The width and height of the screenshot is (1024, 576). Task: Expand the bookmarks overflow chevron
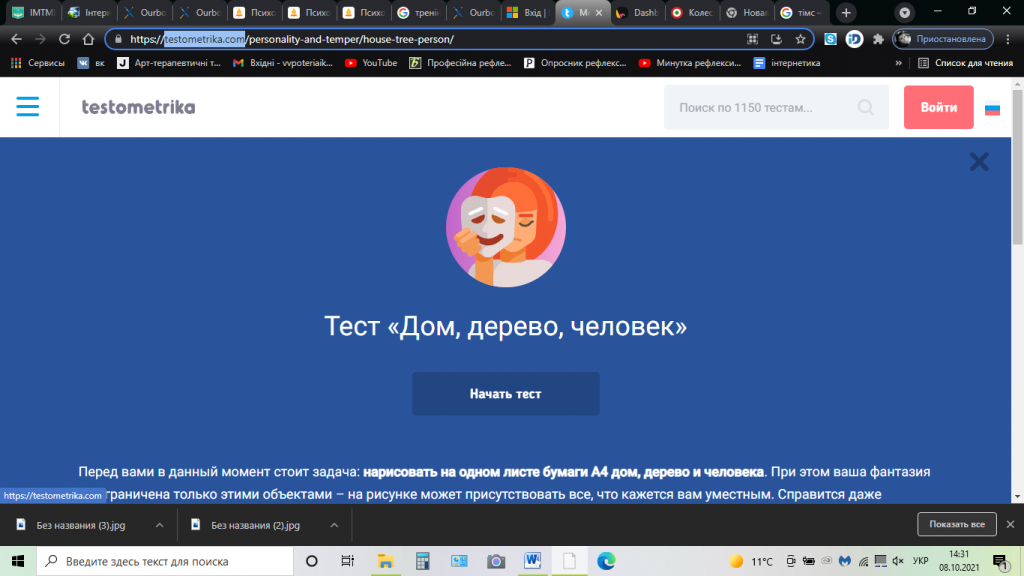click(x=897, y=62)
